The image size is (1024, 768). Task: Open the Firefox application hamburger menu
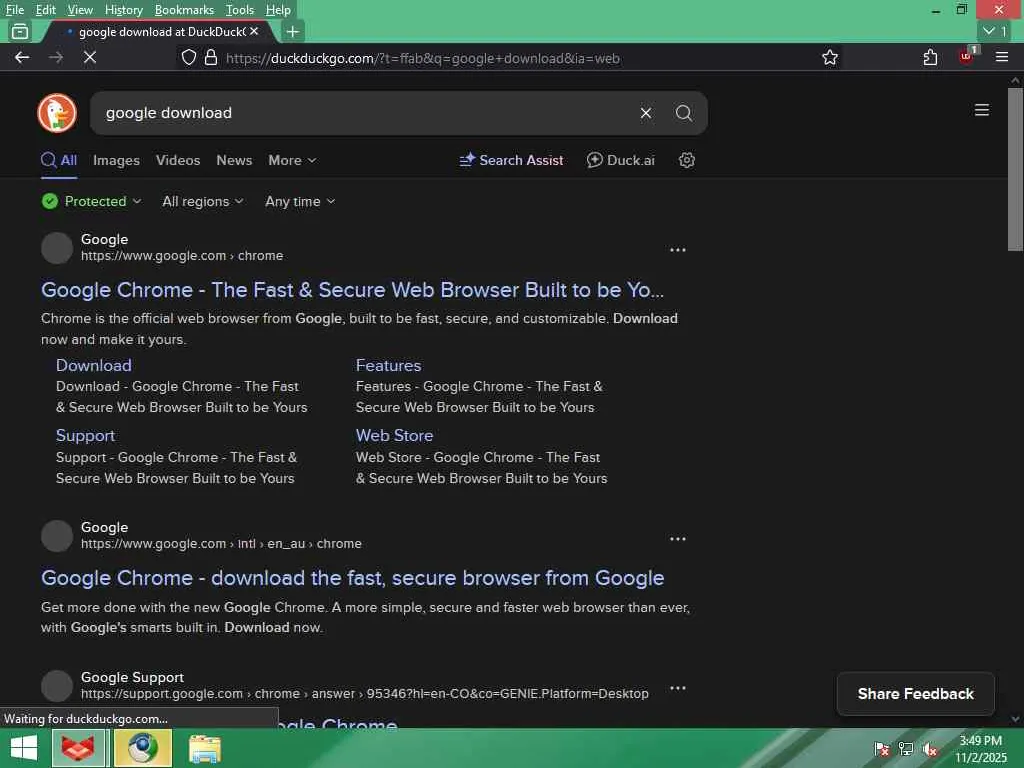pyautogui.click(x=1002, y=57)
